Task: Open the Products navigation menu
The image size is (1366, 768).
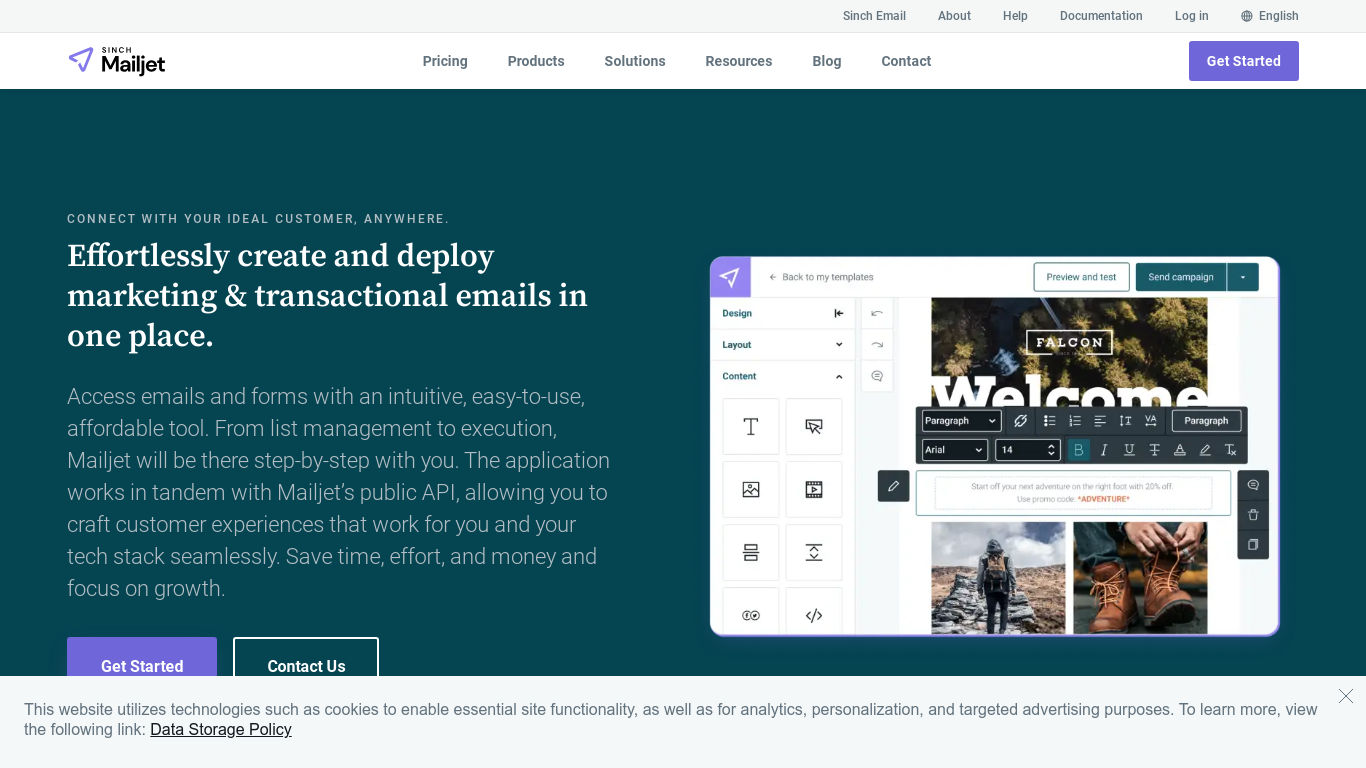Action: (x=536, y=61)
